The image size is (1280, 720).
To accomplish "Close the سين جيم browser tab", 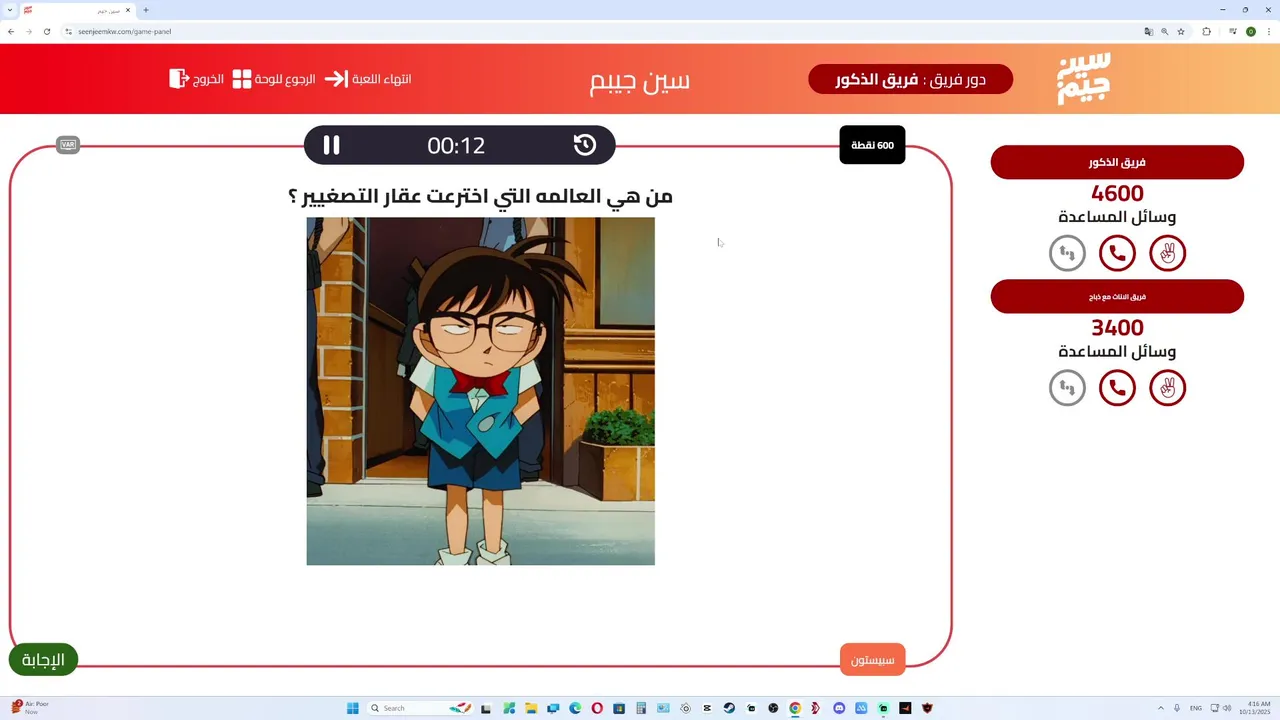I will 128,10.
